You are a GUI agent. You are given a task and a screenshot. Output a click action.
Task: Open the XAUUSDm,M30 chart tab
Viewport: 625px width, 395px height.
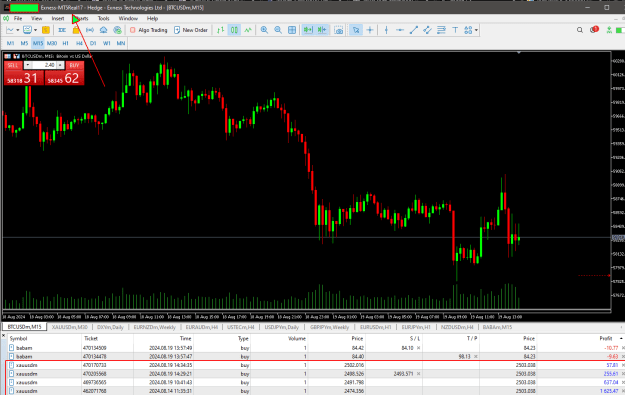point(70,327)
